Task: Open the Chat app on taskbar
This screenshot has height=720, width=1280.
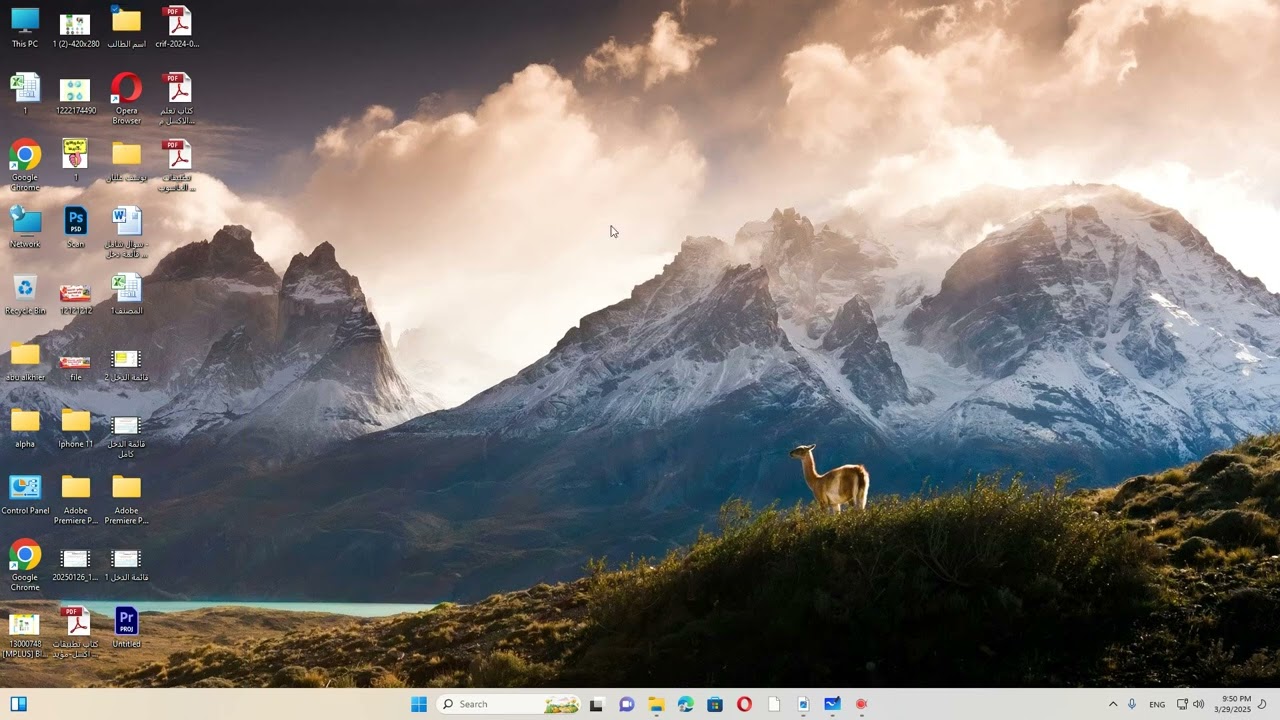Action: point(626,704)
